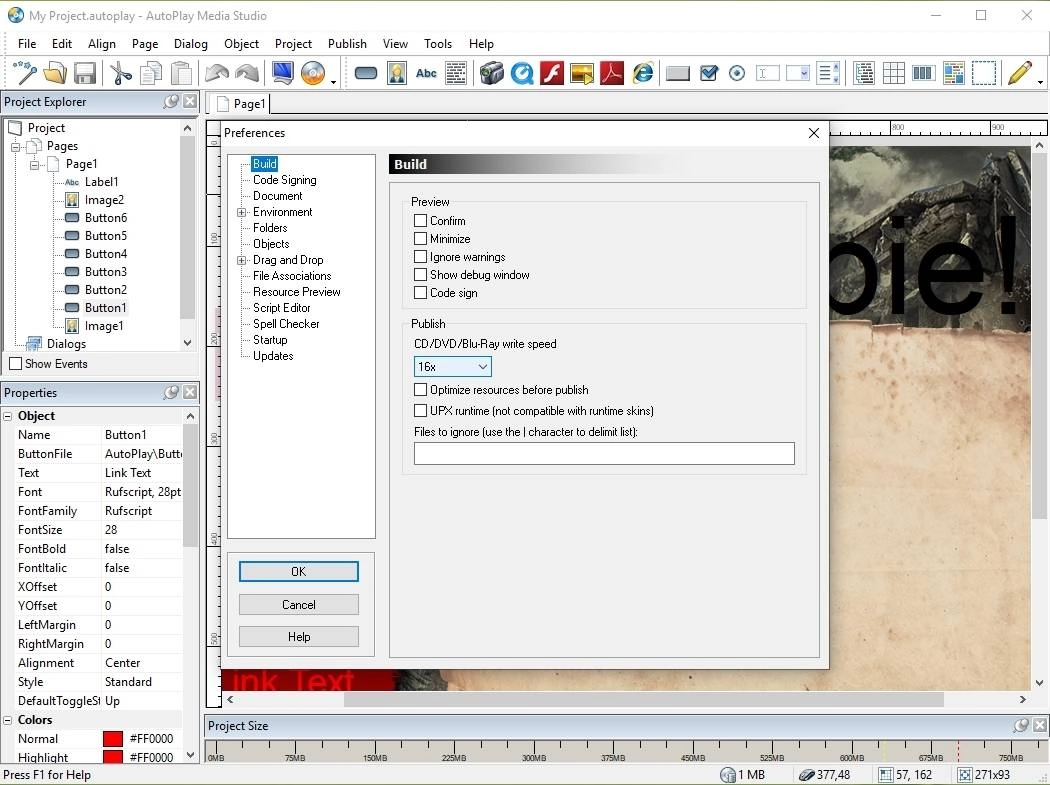Open the publish disc dropdown arrow
The height and width of the screenshot is (785, 1050).
pyautogui.click(x=333, y=82)
